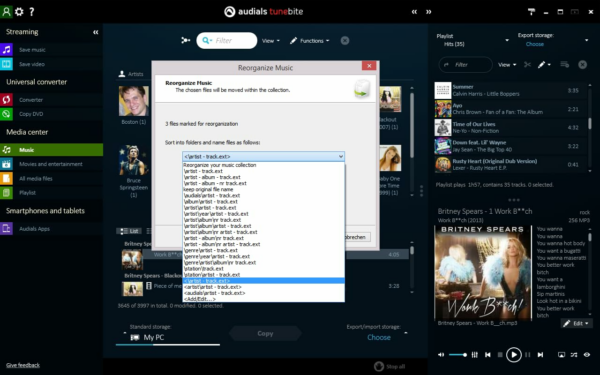Open settings gear icon in title bar
600x375 pixels.
[19, 11]
